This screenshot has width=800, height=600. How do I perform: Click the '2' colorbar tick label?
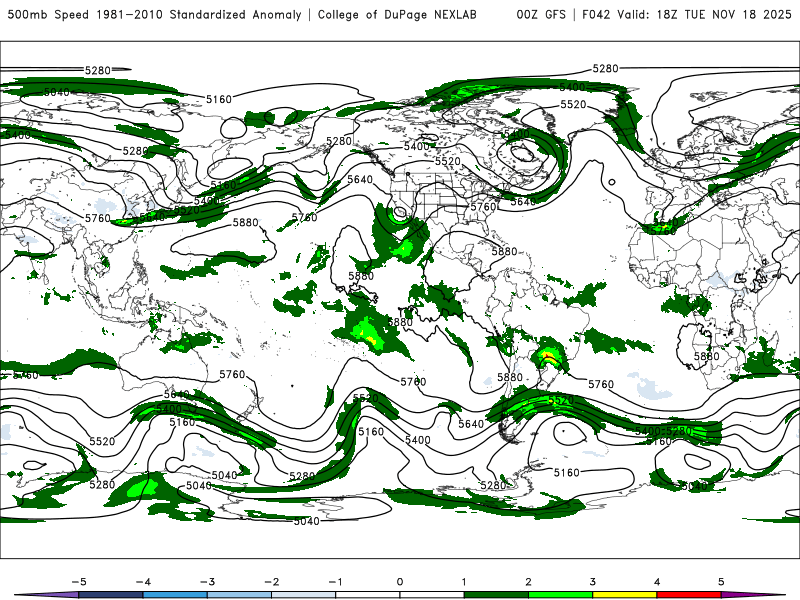tap(529, 582)
